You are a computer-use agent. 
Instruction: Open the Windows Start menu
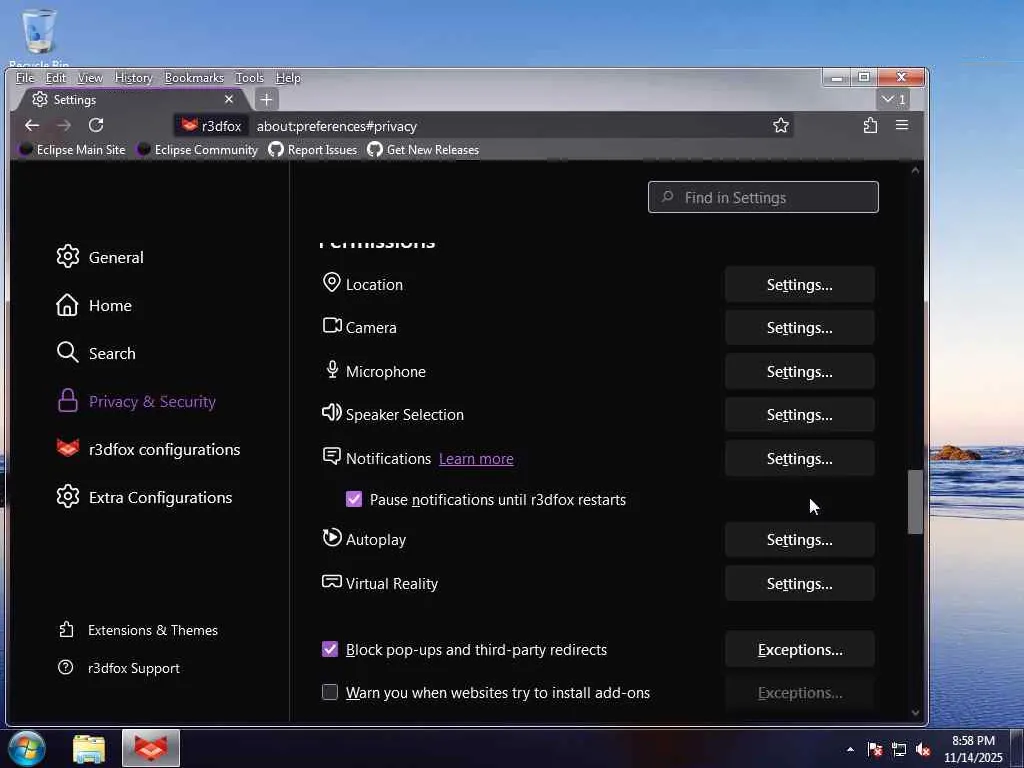coord(27,748)
